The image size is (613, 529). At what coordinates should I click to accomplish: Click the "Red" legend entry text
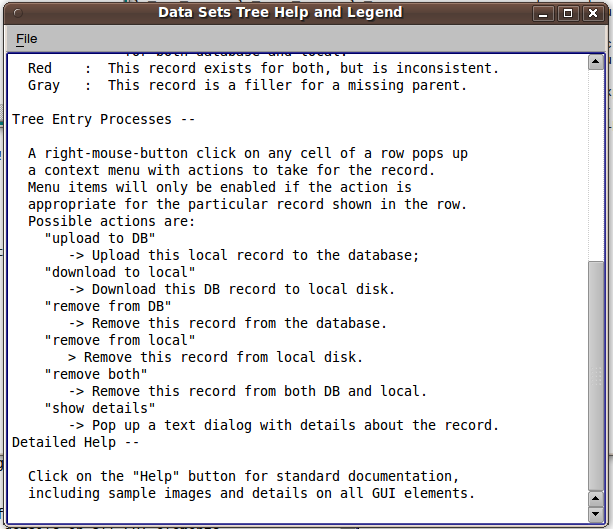pos(39,68)
